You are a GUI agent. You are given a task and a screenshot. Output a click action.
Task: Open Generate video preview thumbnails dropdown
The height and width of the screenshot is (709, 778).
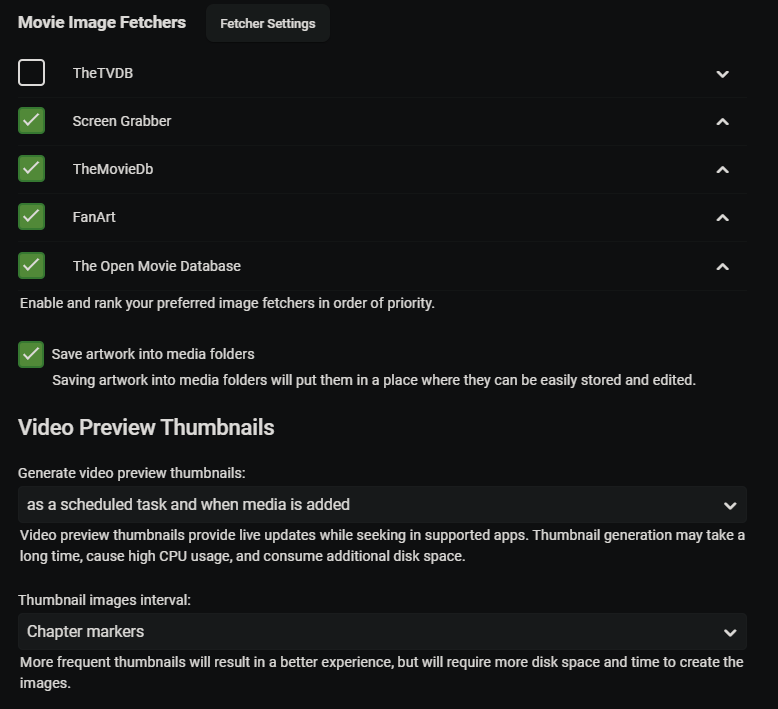point(382,505)
